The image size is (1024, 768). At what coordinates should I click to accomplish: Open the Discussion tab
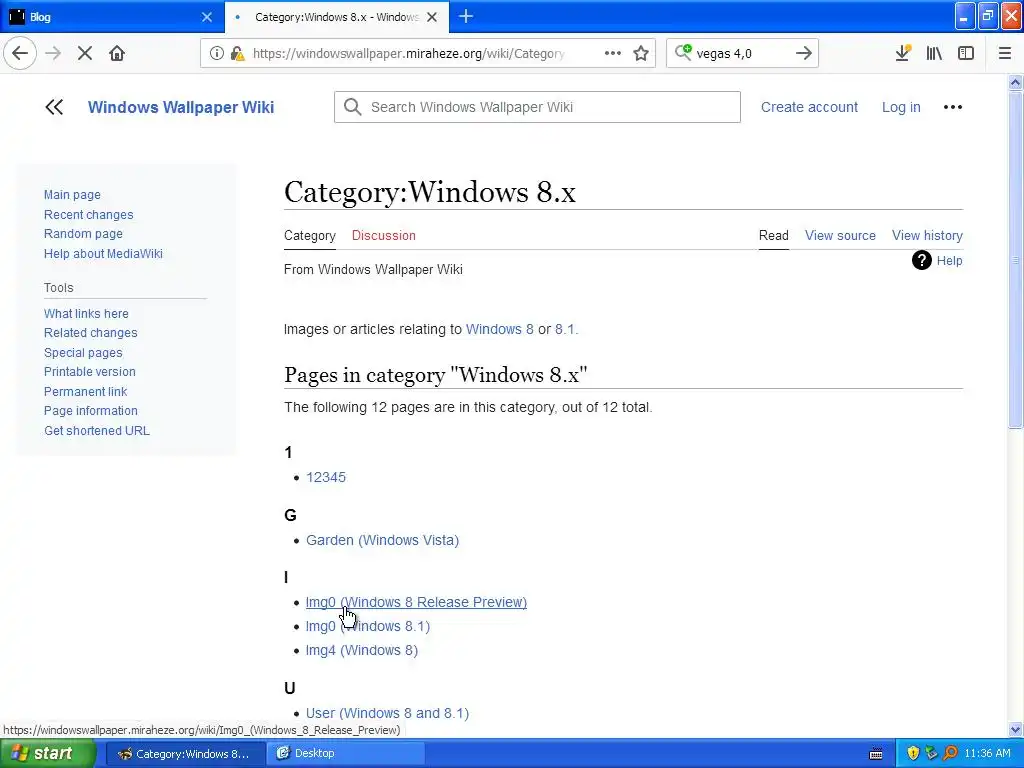[383, 236]
